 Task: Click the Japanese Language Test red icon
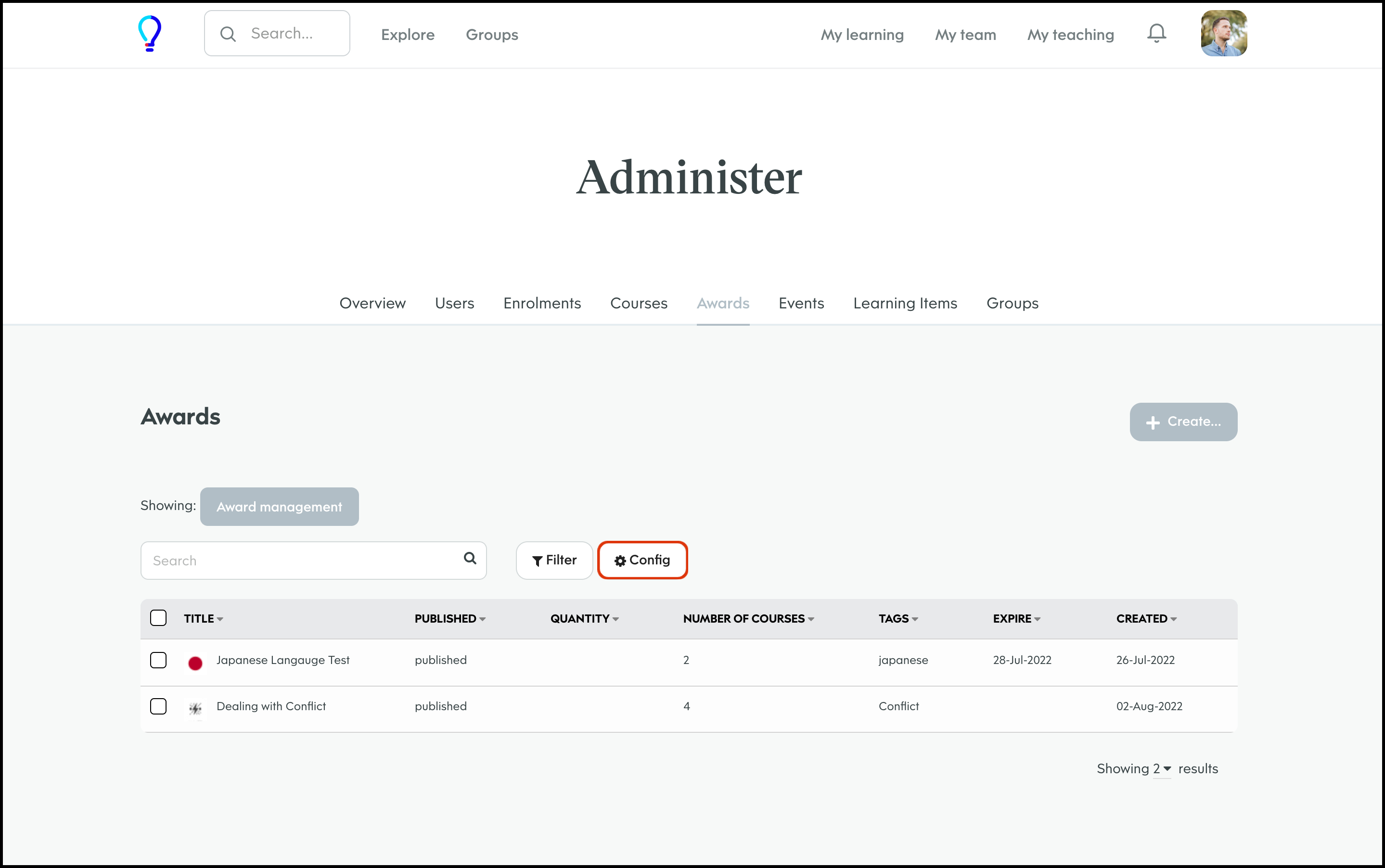tap(195, 663)
